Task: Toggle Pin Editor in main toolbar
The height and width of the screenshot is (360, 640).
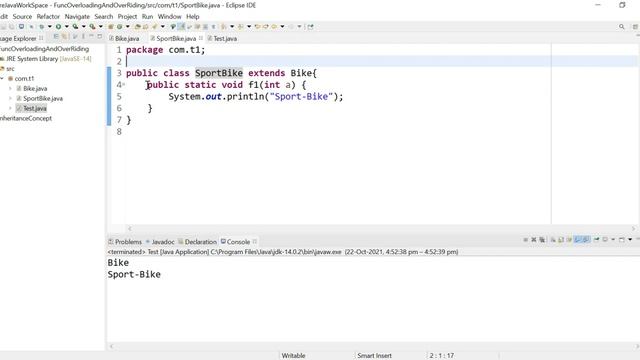Action: 310,27
